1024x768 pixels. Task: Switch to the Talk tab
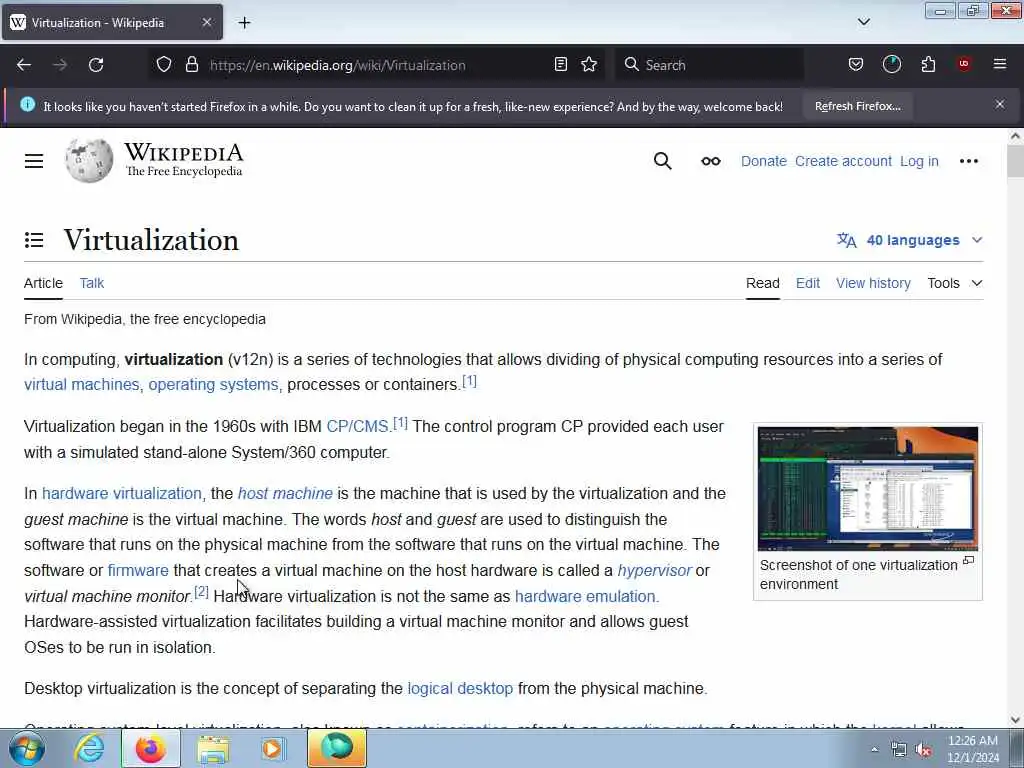pyautogui.click(x=91, y=283)
